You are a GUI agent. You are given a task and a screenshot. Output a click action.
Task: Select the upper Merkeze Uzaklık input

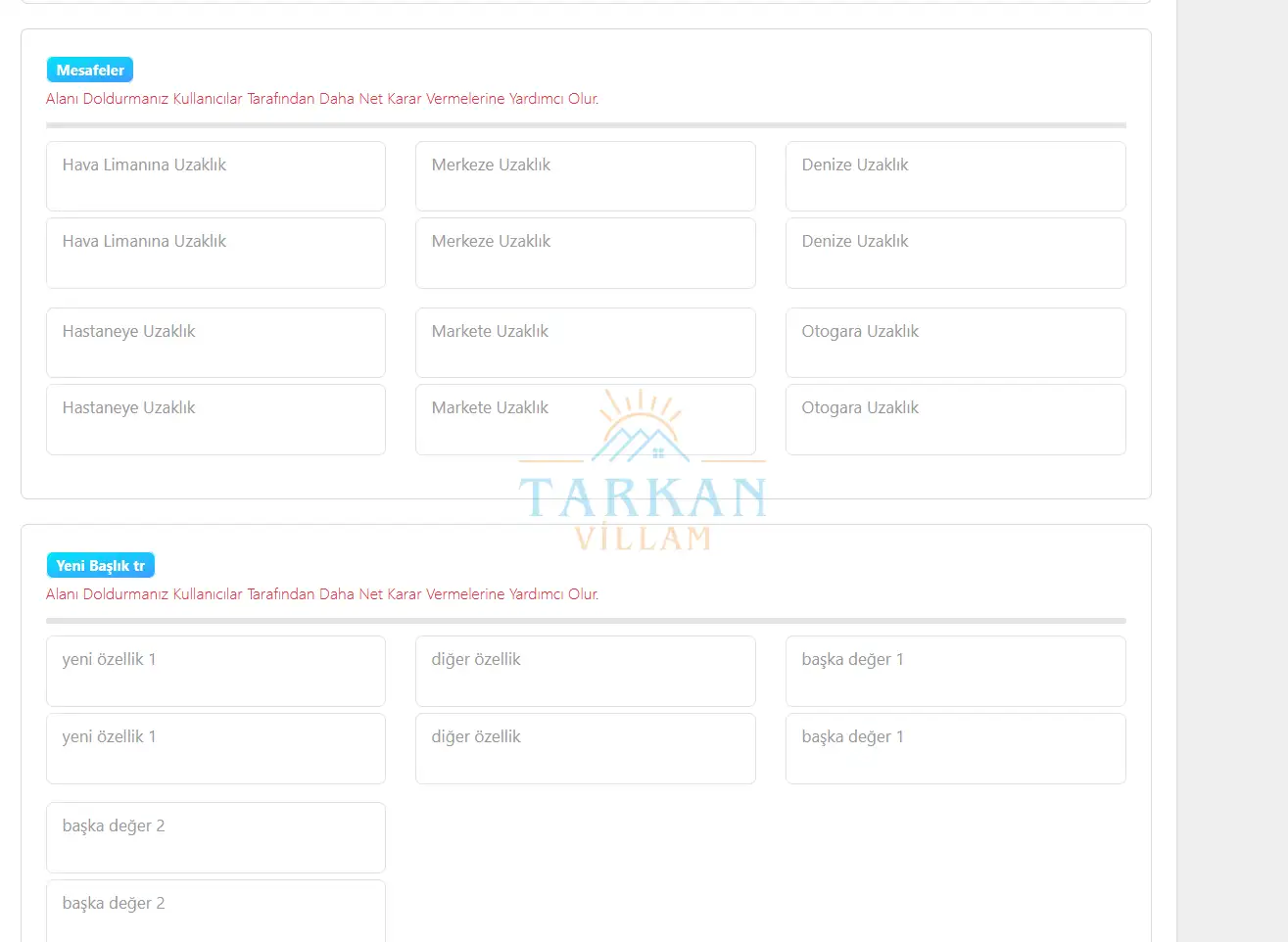pos(585,176)
